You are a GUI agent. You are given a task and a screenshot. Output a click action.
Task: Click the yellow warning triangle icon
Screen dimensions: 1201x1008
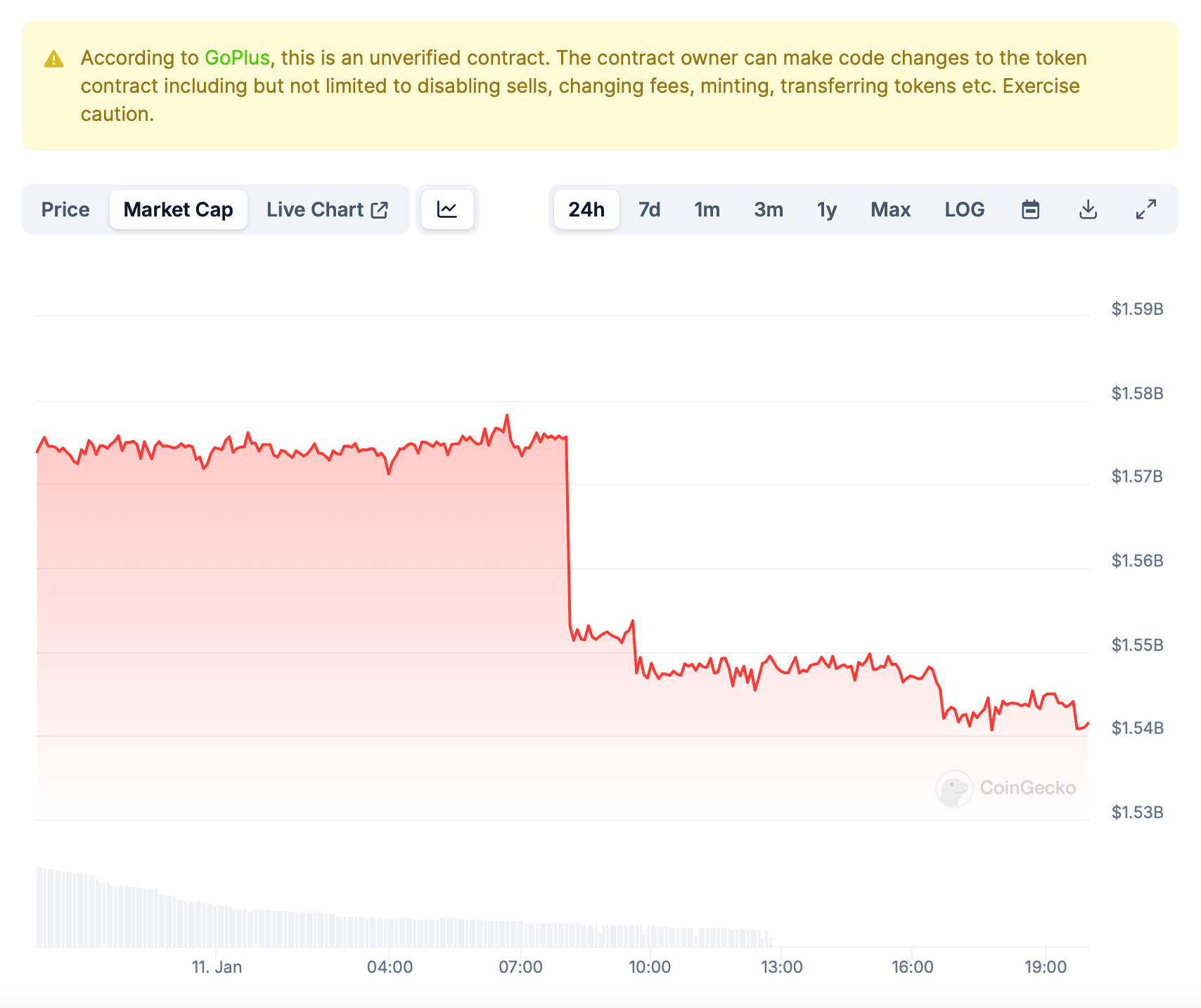(54, 59)
